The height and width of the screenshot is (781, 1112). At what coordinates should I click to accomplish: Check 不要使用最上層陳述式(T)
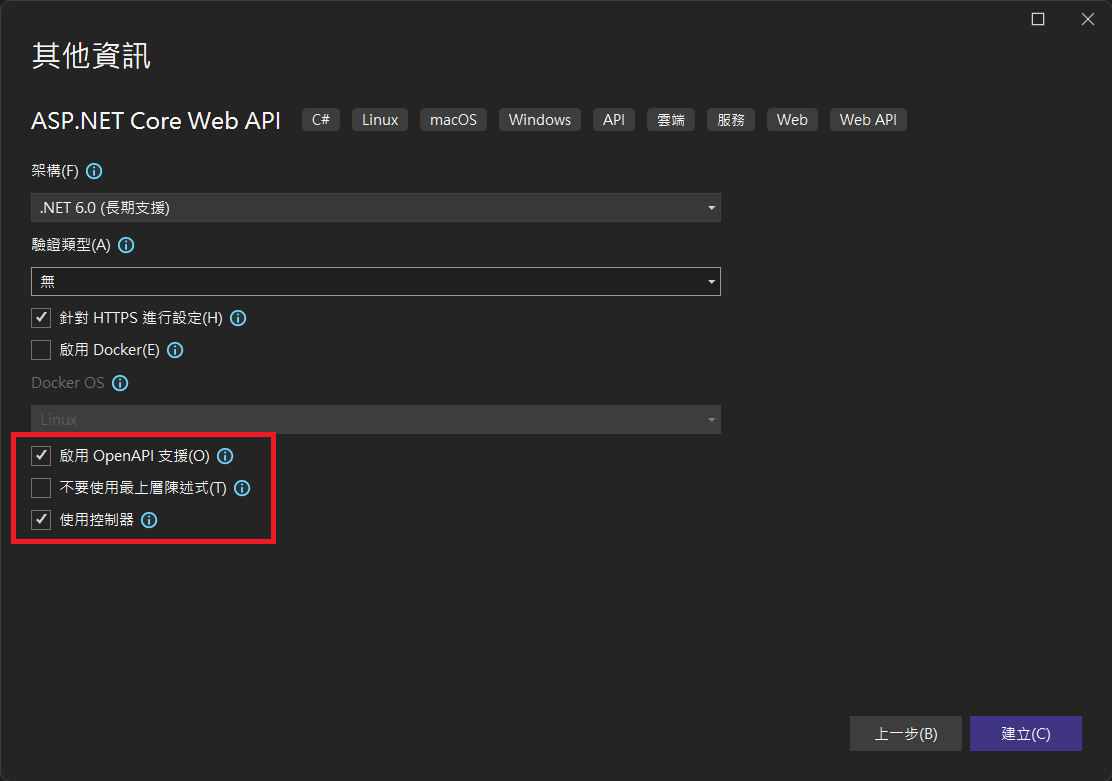(x=41, y=488)
